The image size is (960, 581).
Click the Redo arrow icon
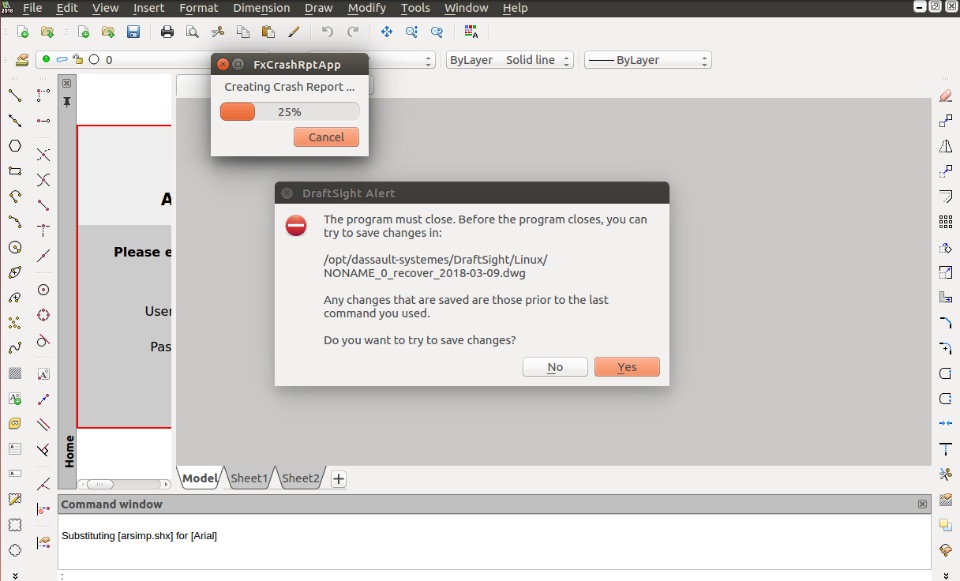[353, 32]
